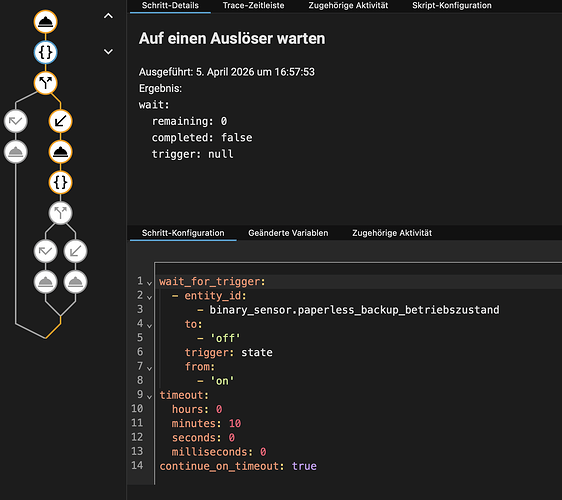Screen dimensions: 562x500
Task: Select the topmost trigger node in trace graph
Action: point(46,22)
